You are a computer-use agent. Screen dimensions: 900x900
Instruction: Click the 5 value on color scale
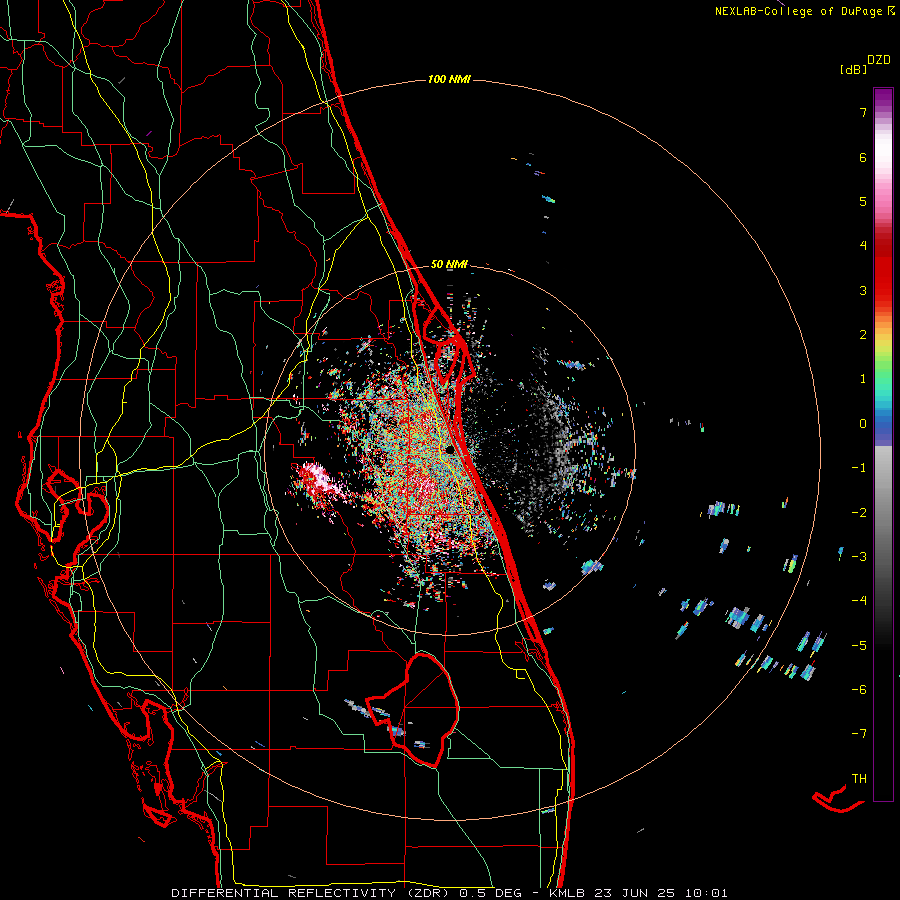(x=863, y=201)
